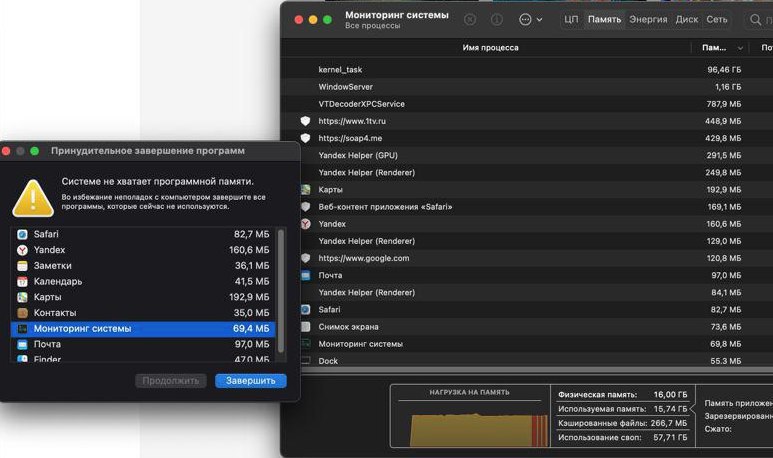The image size is (773, 458).
Task: Click the Имя процесса column header
Action: coord(490,48)
